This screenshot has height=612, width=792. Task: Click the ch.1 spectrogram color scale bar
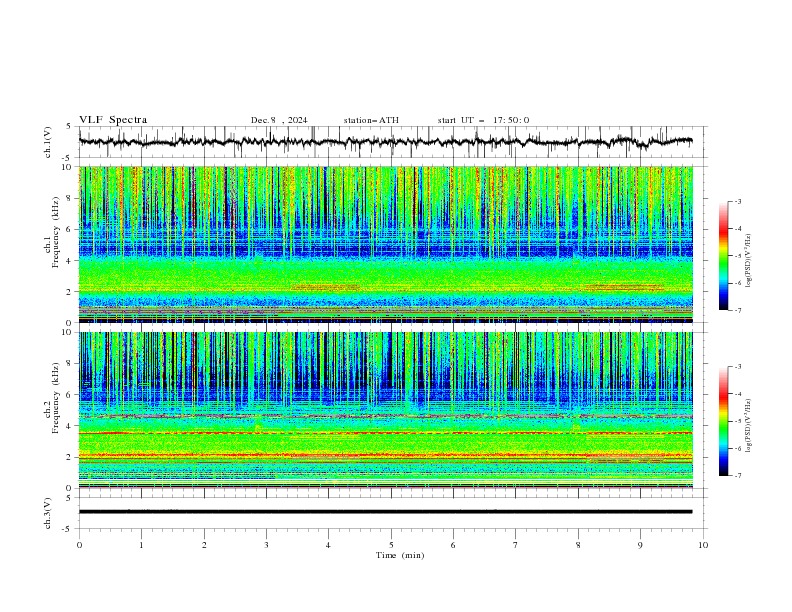click(x=723, y=256)
